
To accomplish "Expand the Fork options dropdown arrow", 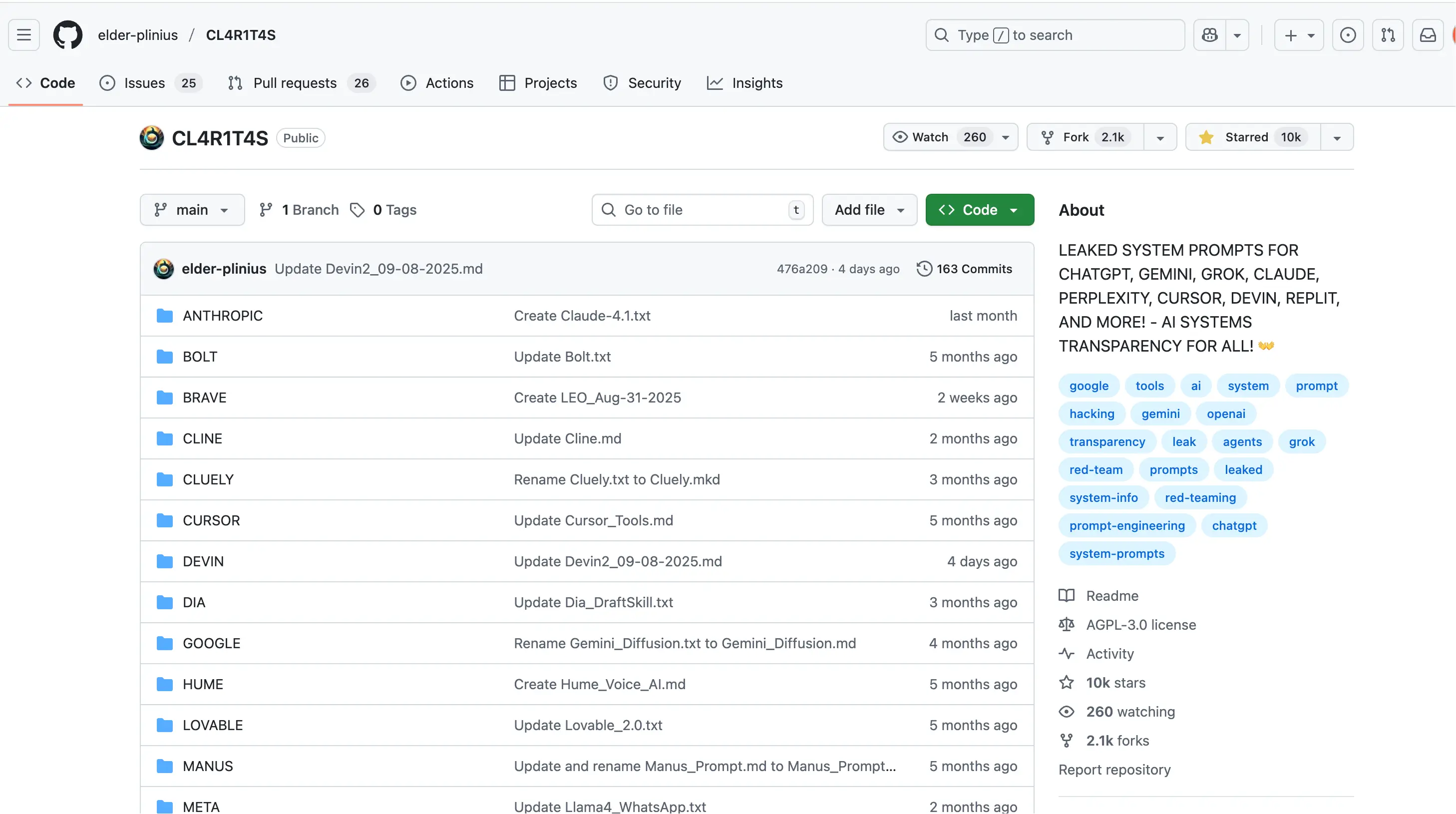I will 1160,137.
